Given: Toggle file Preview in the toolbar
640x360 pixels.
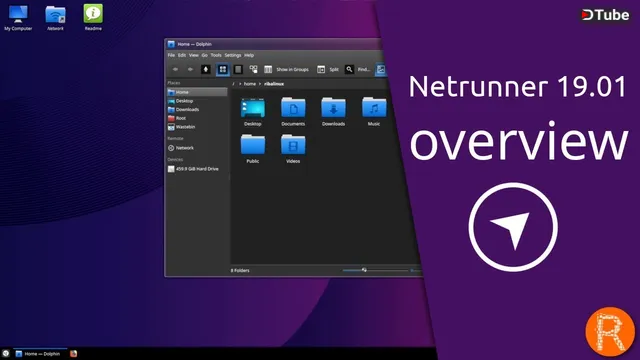Looking at the screenshot, I should pos(380,69).
